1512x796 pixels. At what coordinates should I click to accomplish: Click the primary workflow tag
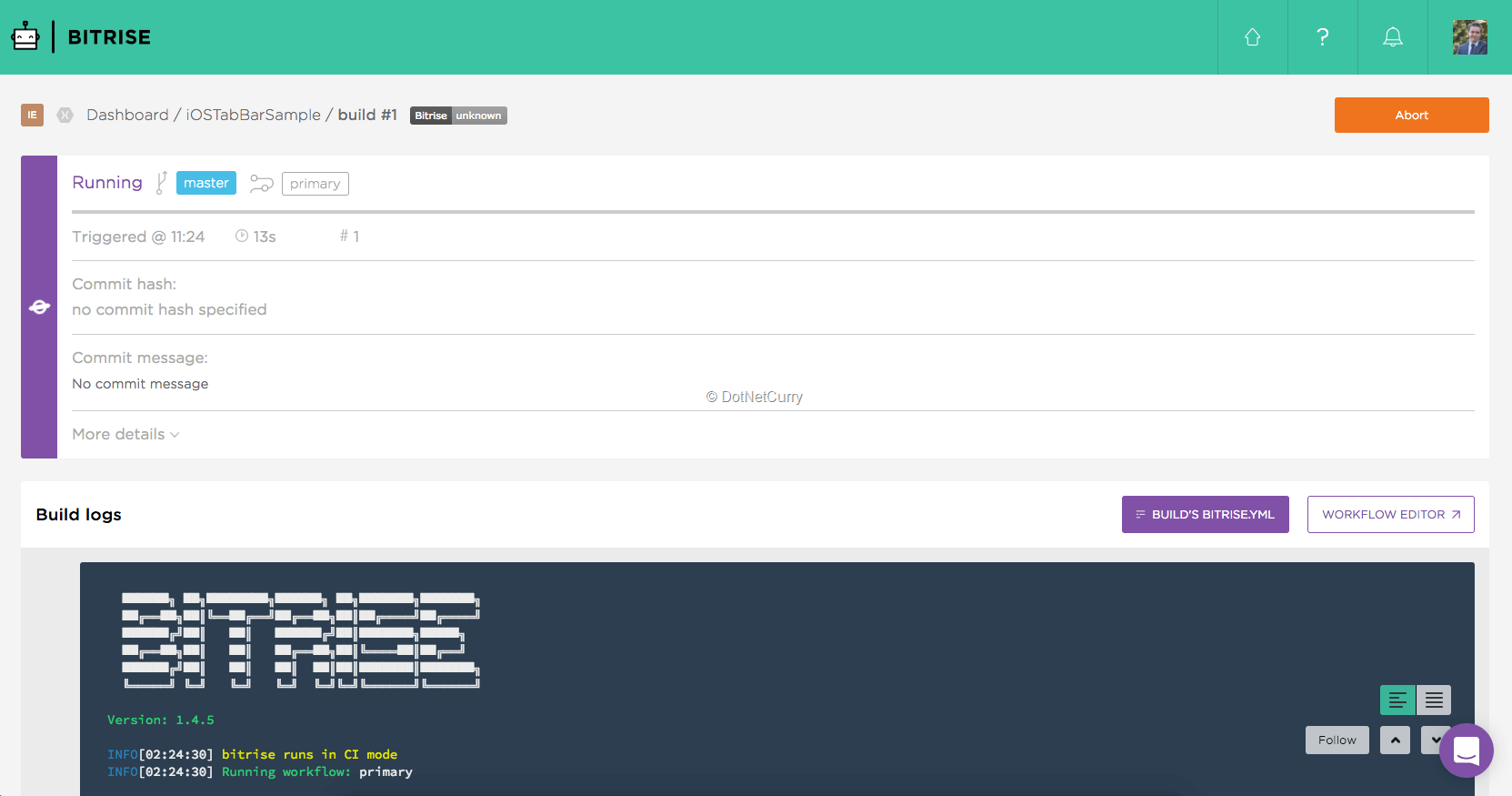tap(315, 184)
